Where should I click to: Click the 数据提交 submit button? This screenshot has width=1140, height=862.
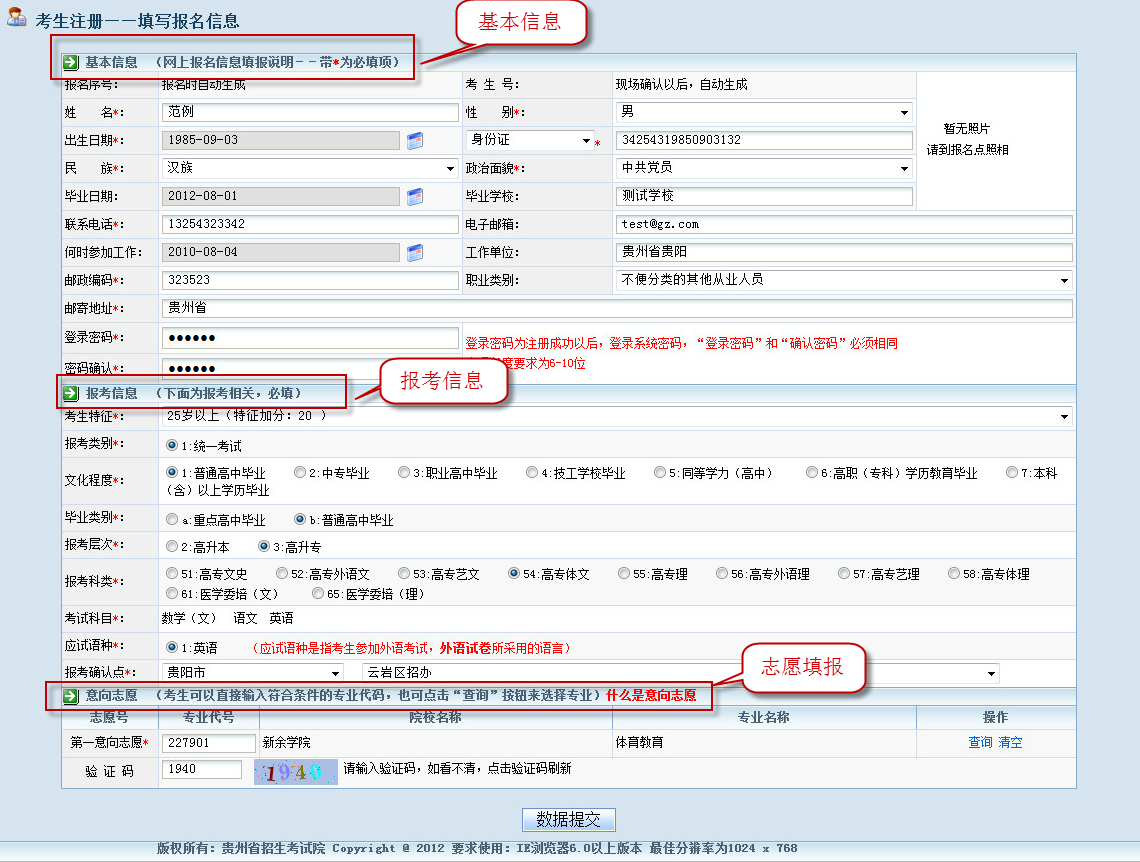tap(569, 820)
